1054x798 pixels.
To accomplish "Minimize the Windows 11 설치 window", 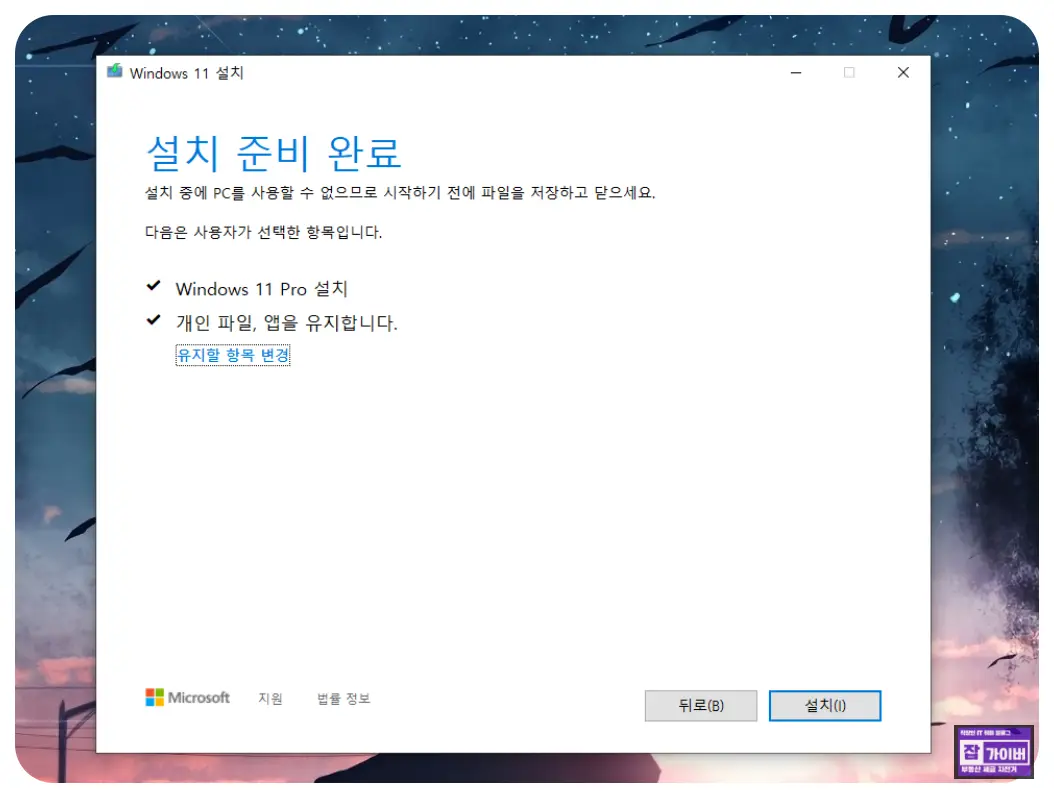I will point(796,73).
